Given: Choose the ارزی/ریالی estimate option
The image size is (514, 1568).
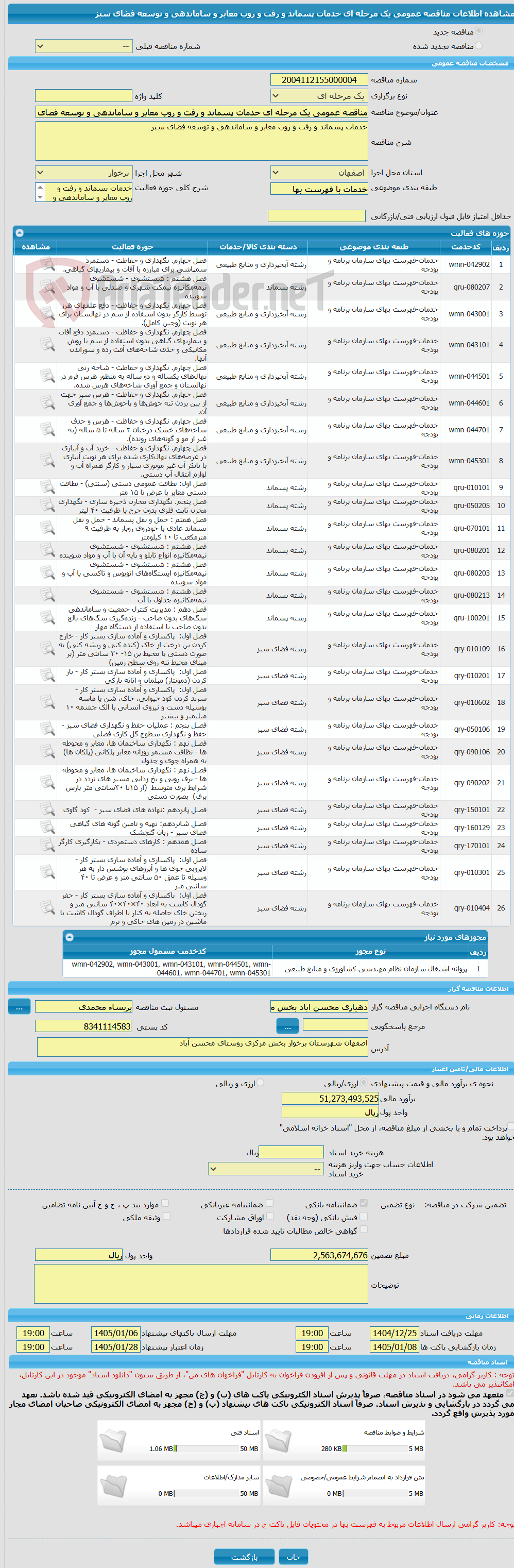Looking at the screenshot, I should 364,1083.
